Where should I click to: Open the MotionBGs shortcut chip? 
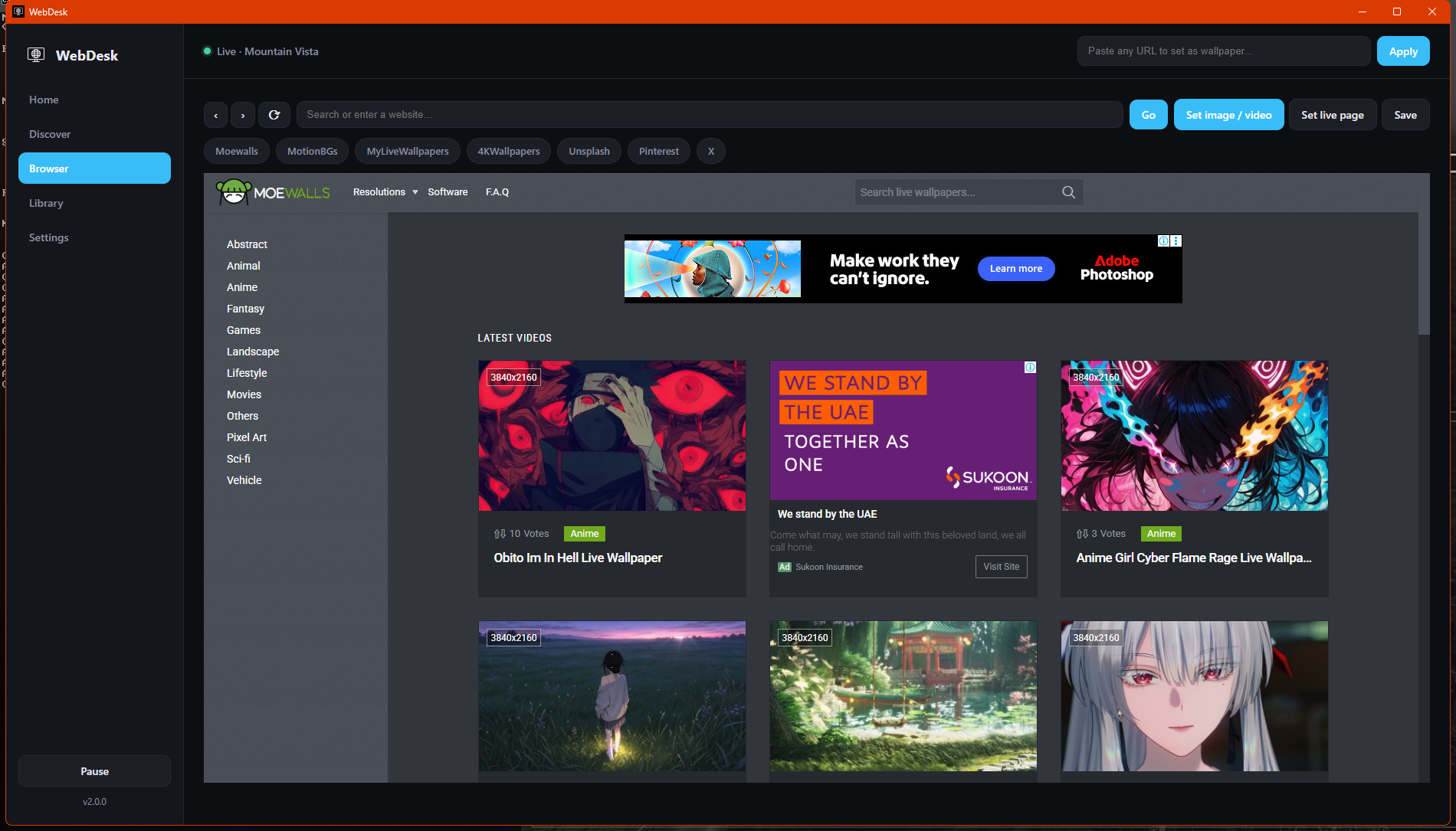tap(312, 151)
